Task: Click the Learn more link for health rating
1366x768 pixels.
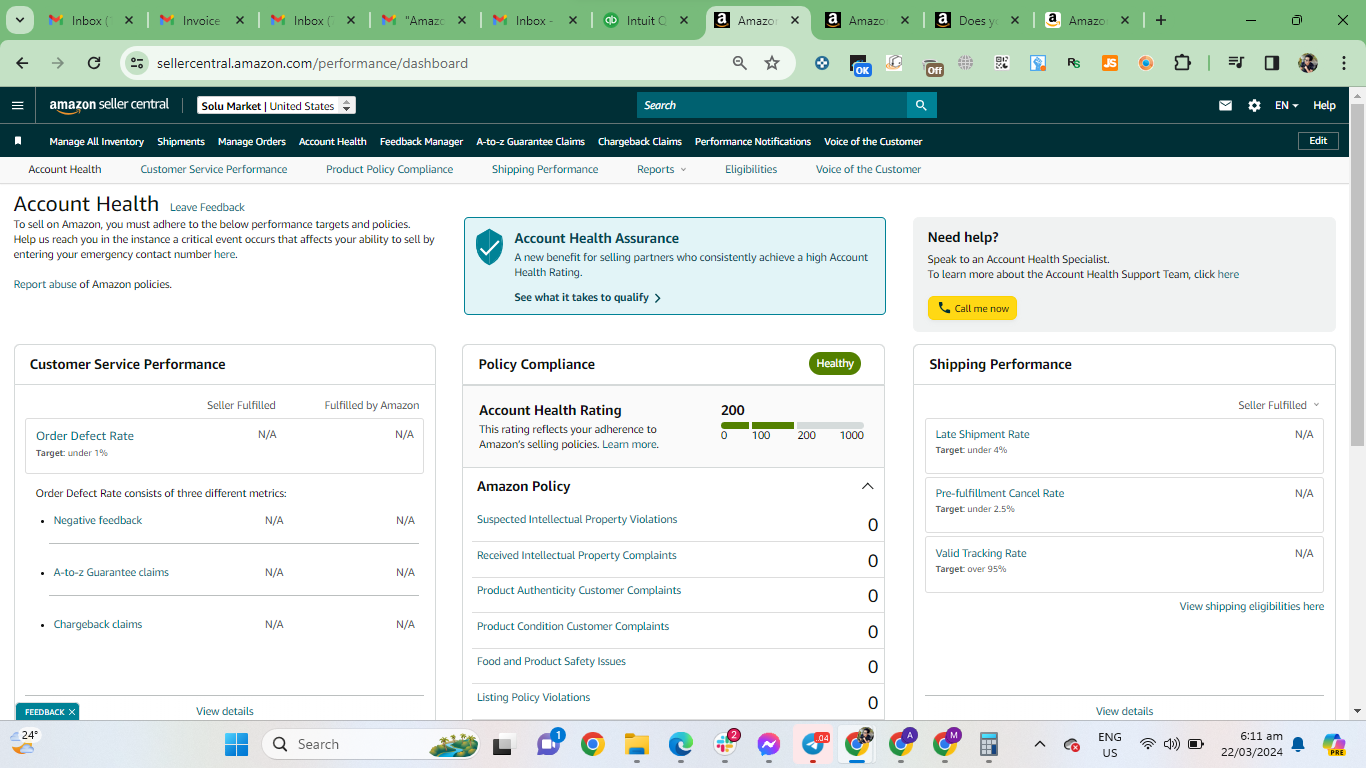Action: tap(630, 444)
